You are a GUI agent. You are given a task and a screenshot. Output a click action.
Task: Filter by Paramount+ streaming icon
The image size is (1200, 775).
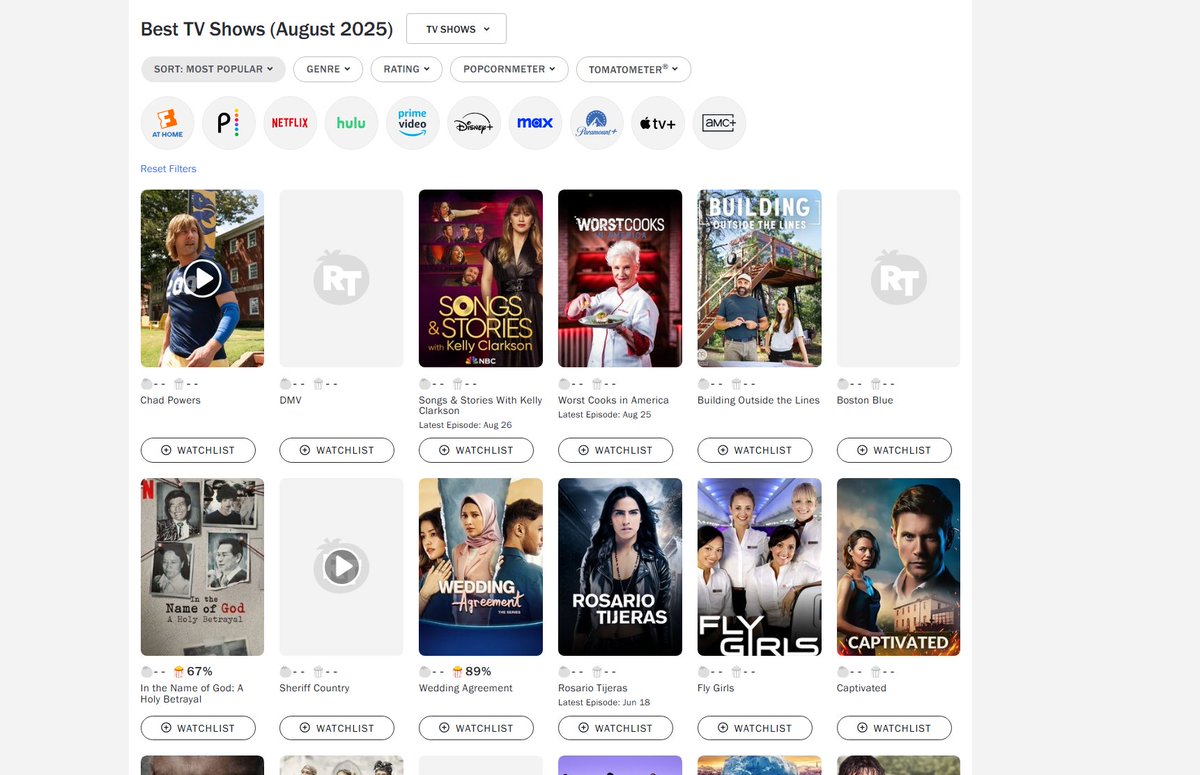(x=597, y=123)
